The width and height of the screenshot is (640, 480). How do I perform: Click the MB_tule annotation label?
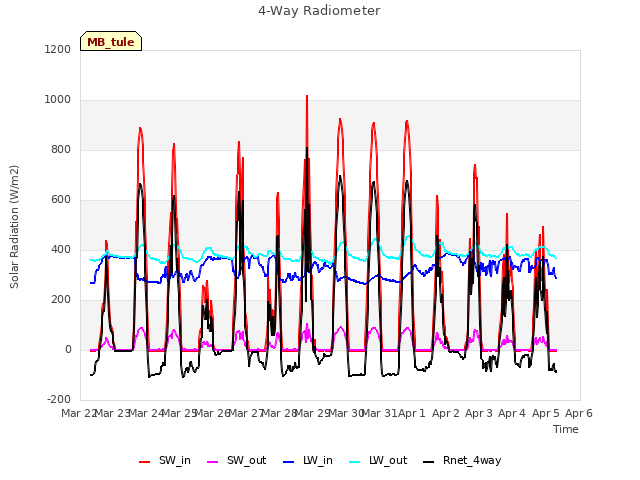pyautogui.click(x=111, y=42)
